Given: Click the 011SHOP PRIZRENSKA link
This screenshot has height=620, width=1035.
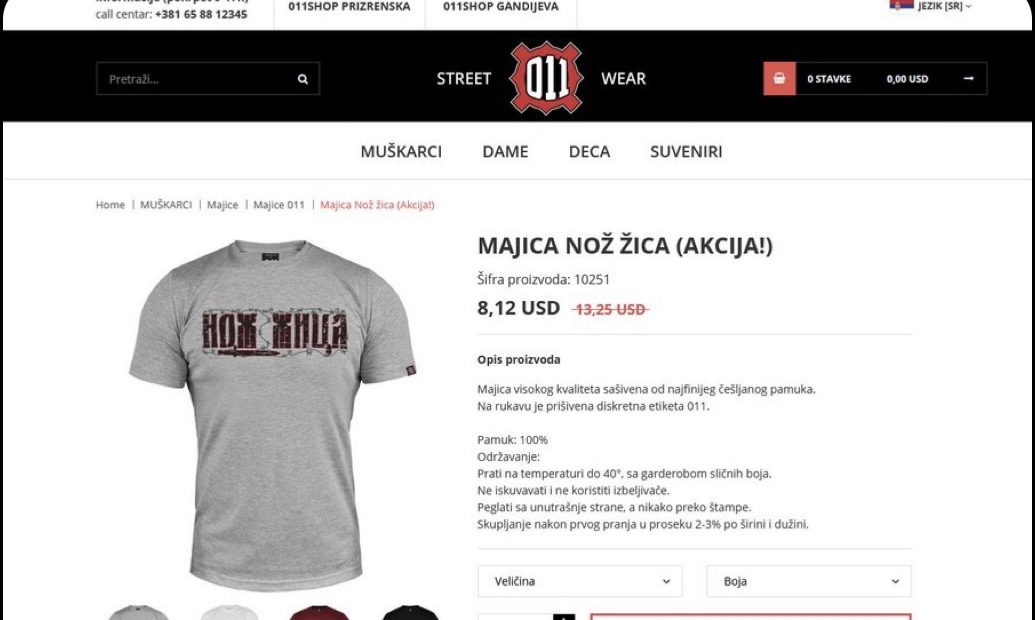Looking at the screenshot, I should point(349,7).
